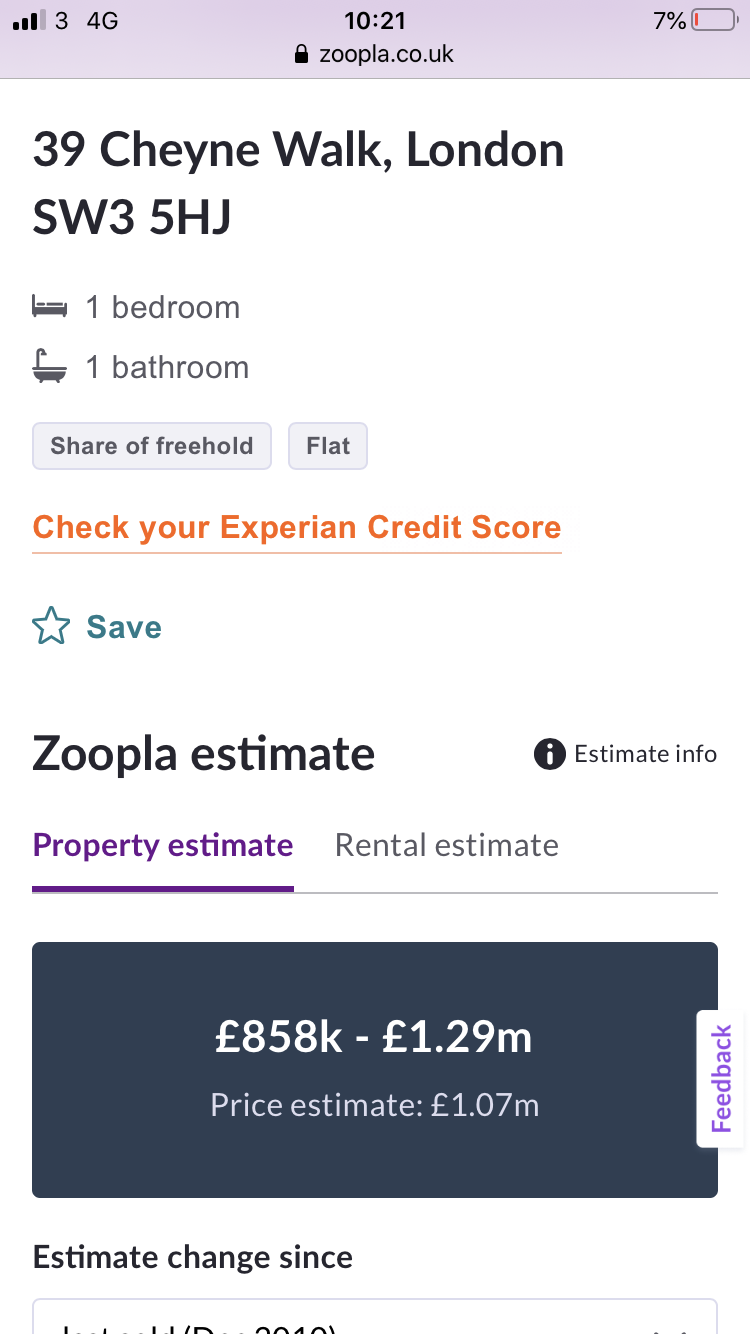Switch to the Rental estimate tab
The image size is (750, 1334).
[446, 845]
